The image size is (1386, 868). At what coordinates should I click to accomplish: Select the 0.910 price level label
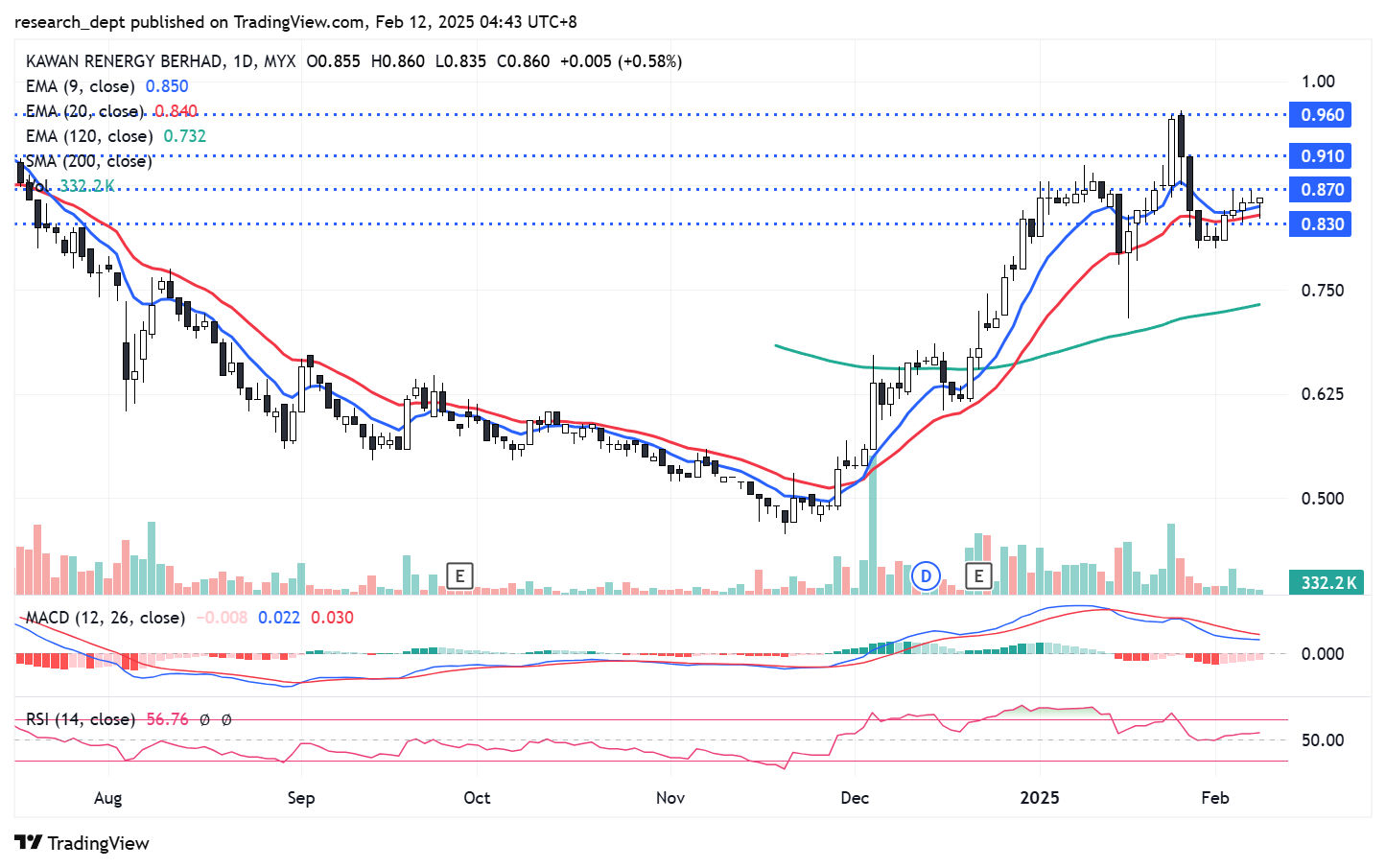click(x=1321, y=156)
